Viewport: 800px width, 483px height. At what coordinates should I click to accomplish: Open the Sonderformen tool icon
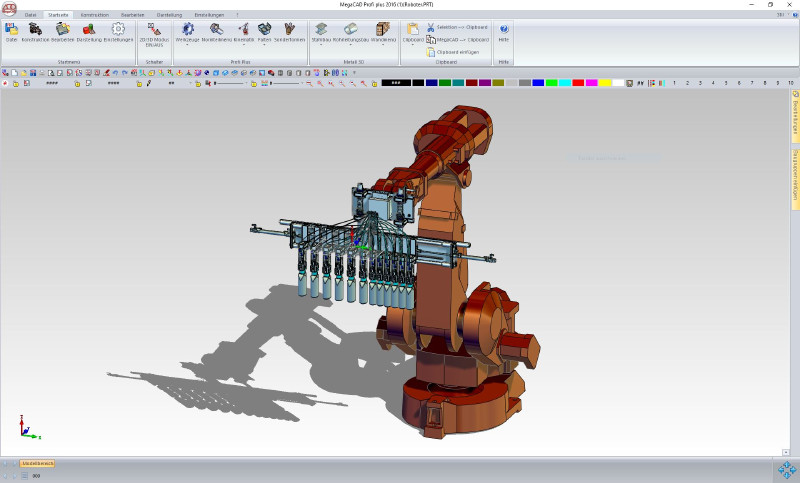pos(288,30)
